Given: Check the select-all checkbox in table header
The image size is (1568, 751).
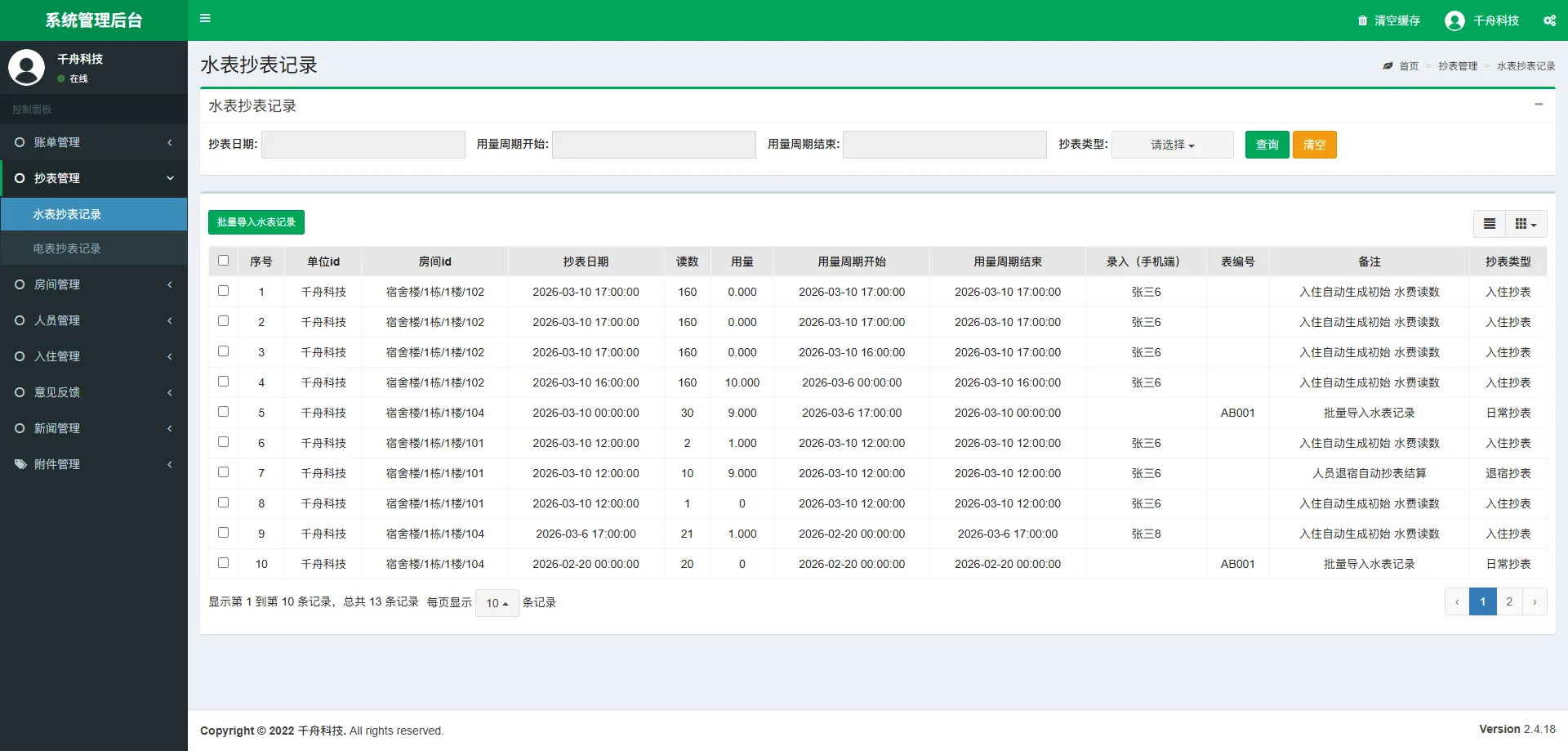Looking at the screenshot, I should coord(223,261).
